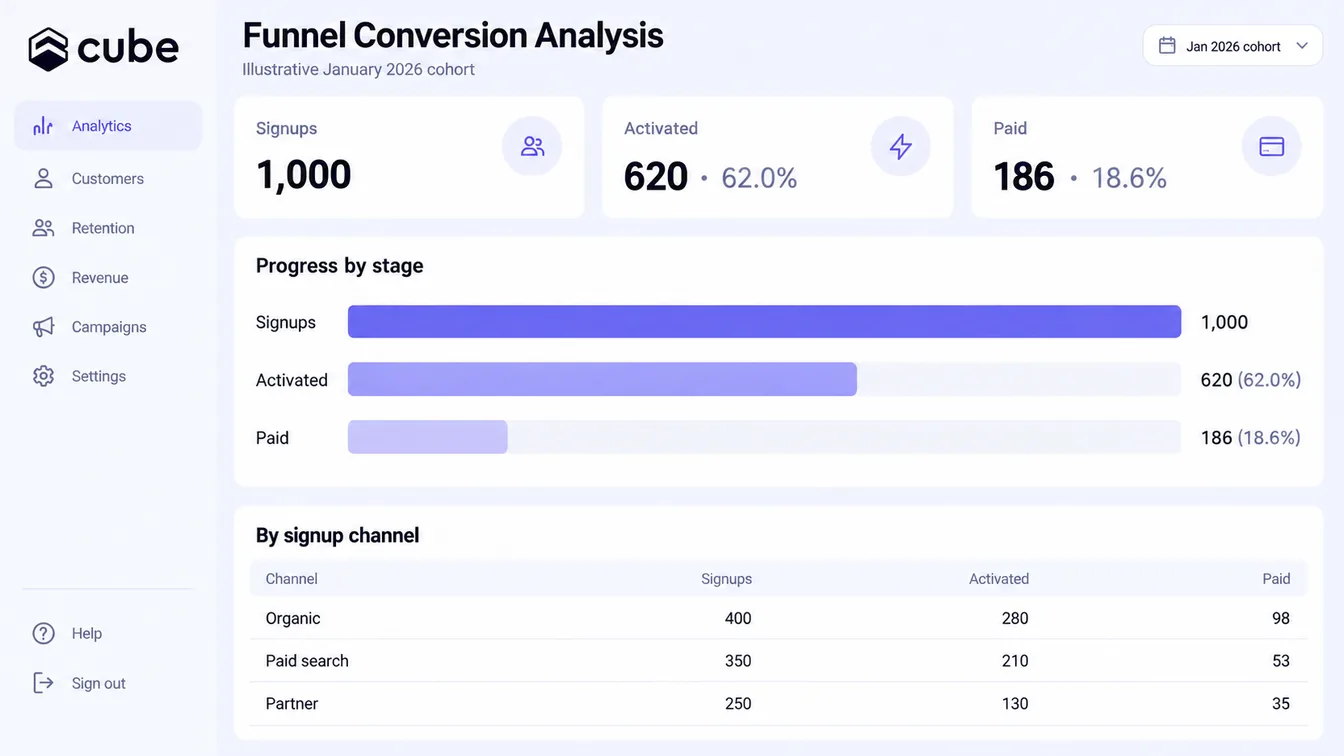Click the Sign out link
This screenshot has width=1344, height=756.
point(99,683)
